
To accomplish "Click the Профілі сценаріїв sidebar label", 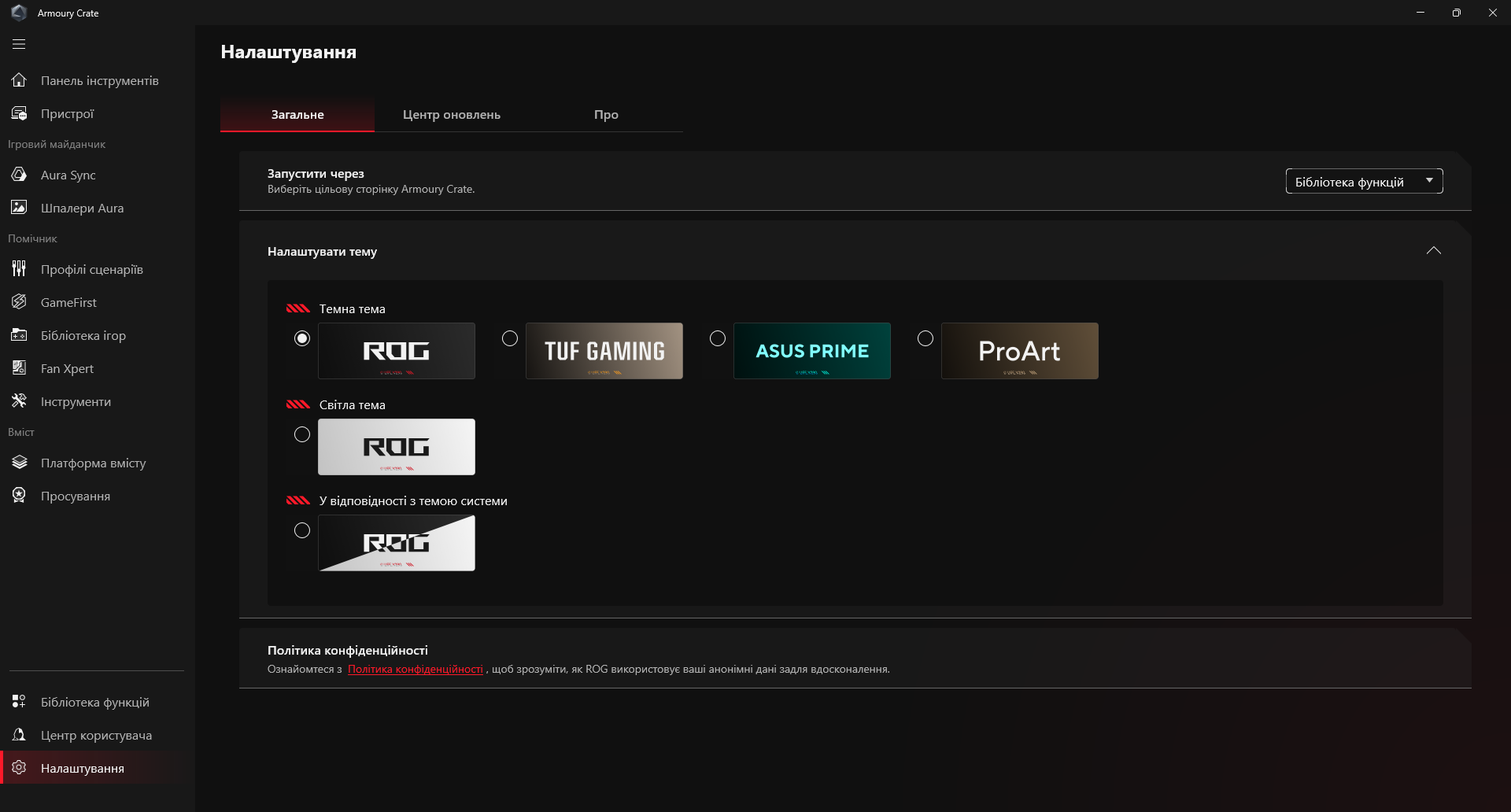I will coord(92,270).
